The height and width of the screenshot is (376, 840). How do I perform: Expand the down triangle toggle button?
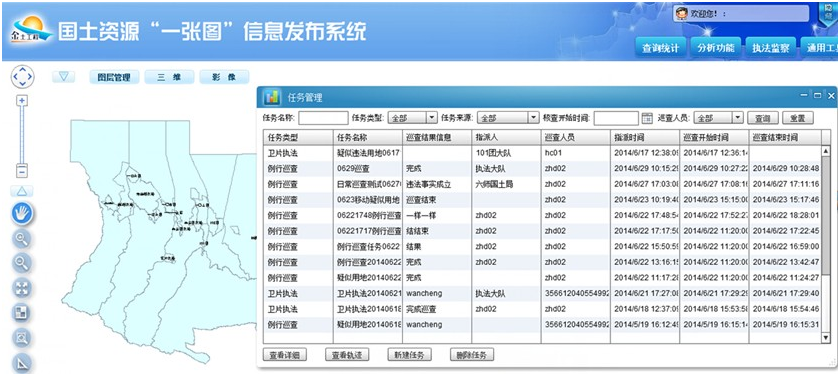pos(63,77)
